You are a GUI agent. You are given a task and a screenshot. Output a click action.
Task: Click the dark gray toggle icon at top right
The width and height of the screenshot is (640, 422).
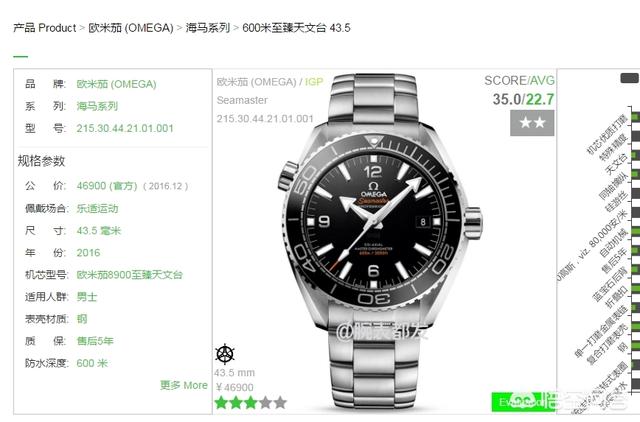click(x=629, y=78)
